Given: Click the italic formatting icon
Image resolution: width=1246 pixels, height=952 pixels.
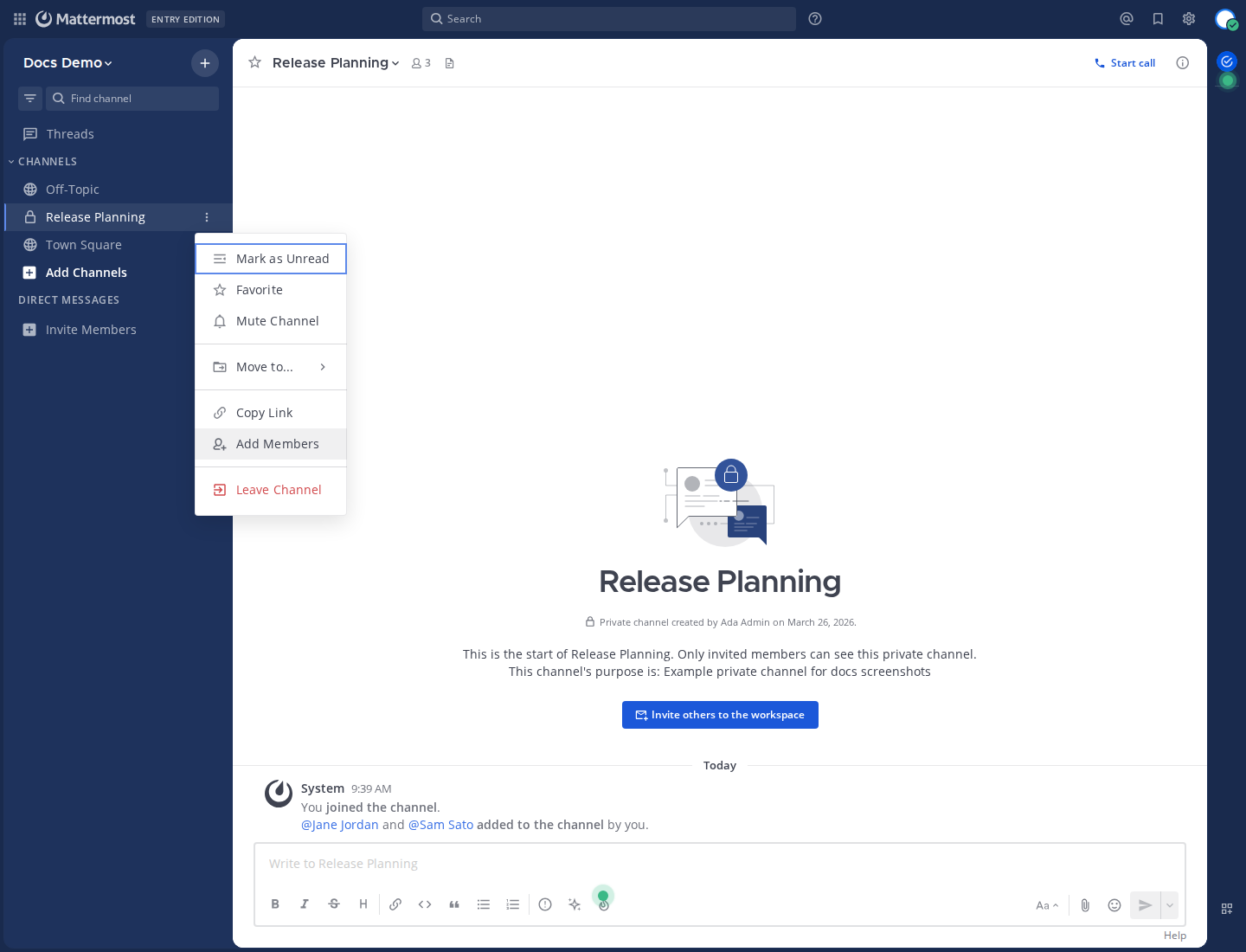Looking at the screenshot, I should pos(305,904).
